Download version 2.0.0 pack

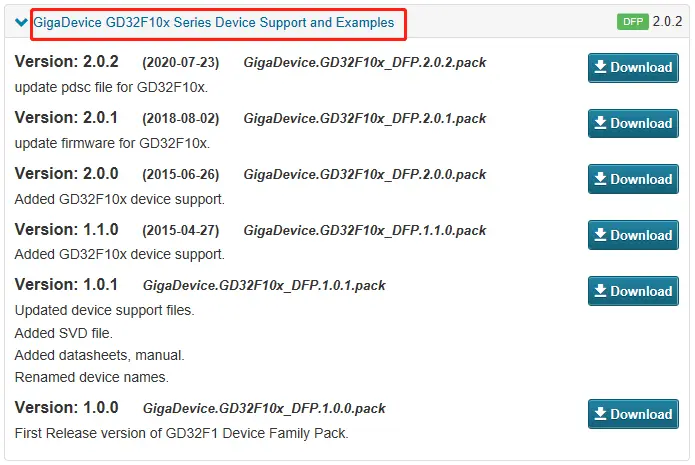click(x=633, y=179)
